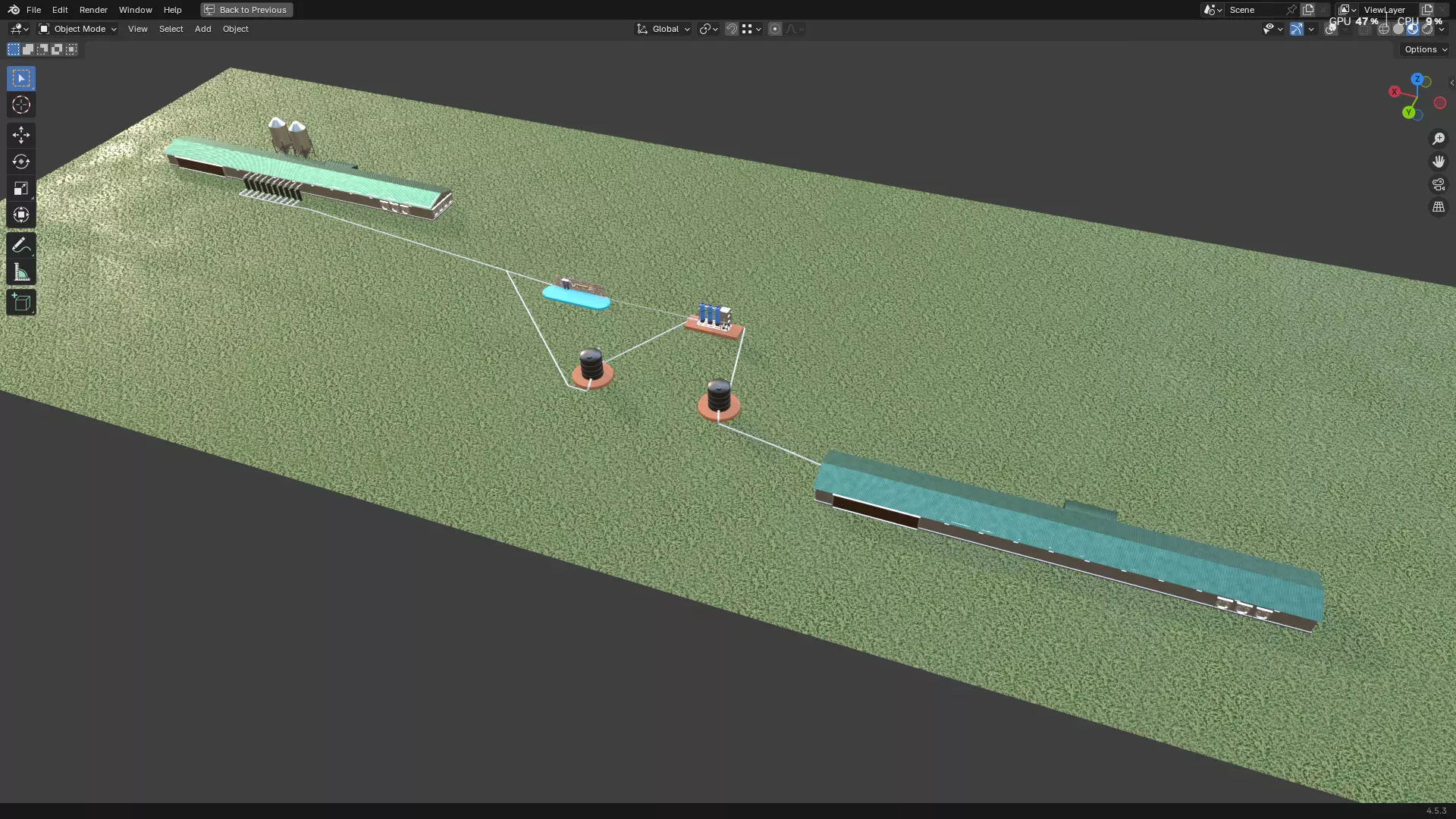Set selection mode to Set New
The width and height of the screenshot is (1456, 819).
(x=14, y=49)
